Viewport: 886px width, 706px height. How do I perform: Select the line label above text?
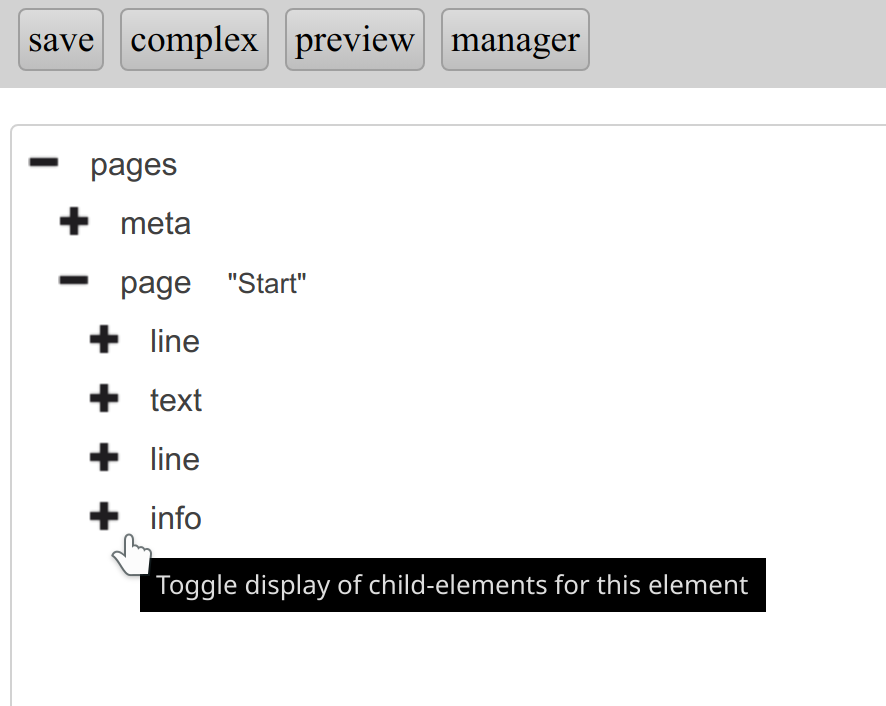pyautogui.click(x=175, y=342)
